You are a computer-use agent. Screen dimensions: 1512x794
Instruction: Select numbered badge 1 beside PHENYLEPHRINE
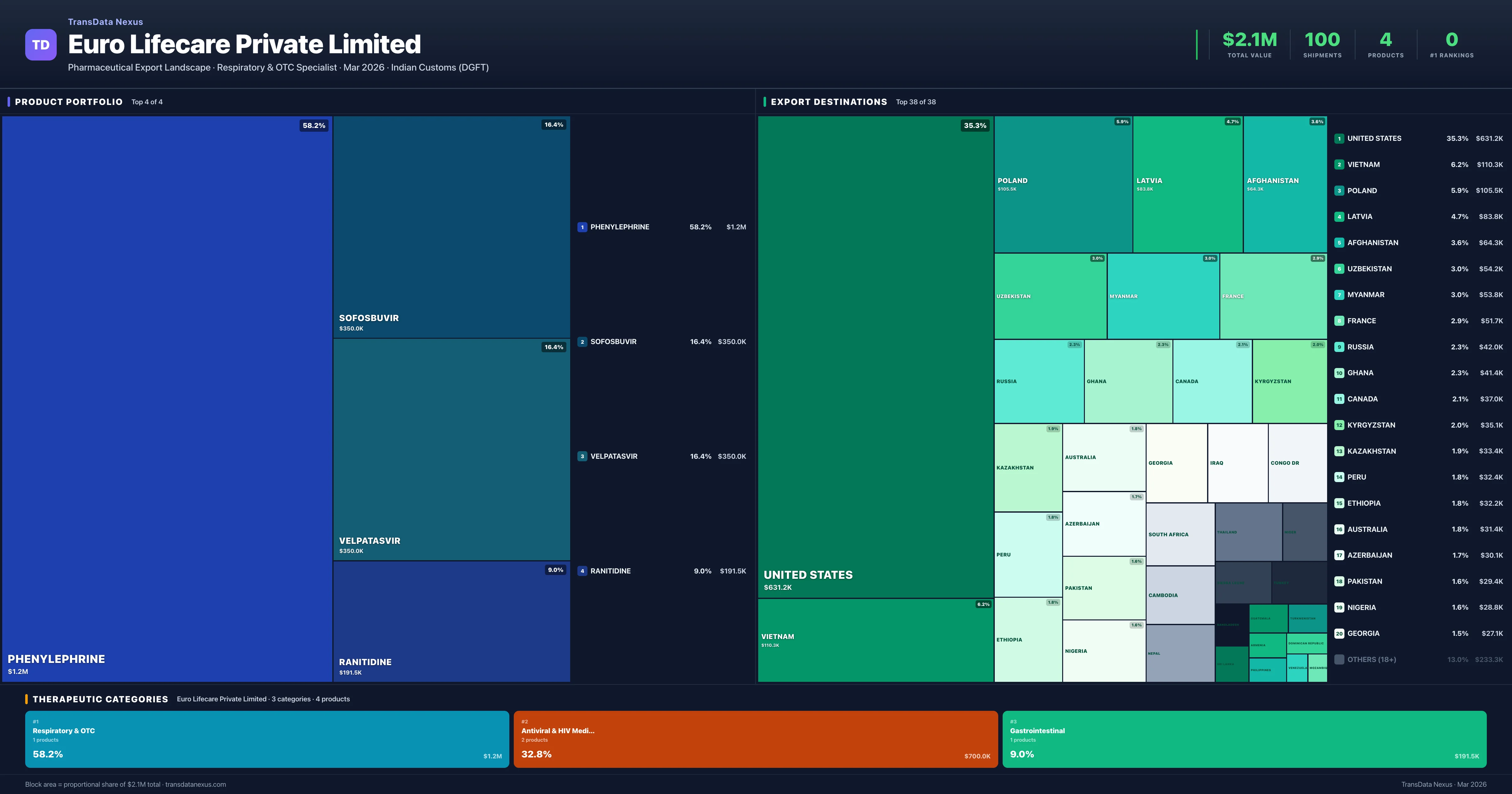click(582, 227)
